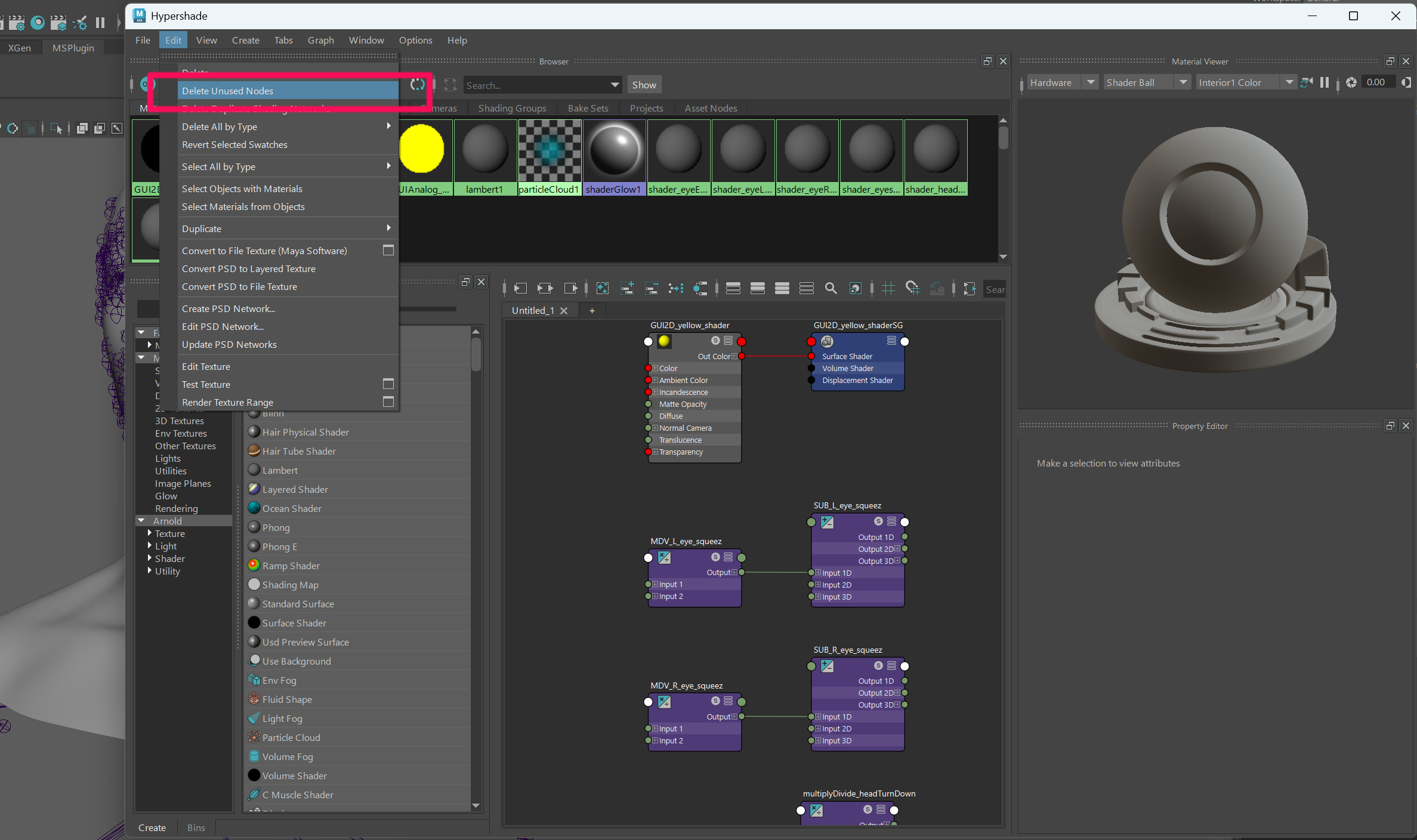Toggle the node editor grid display icon
The width and height of the screenshot is (1417, 840).
click(888, 289)
